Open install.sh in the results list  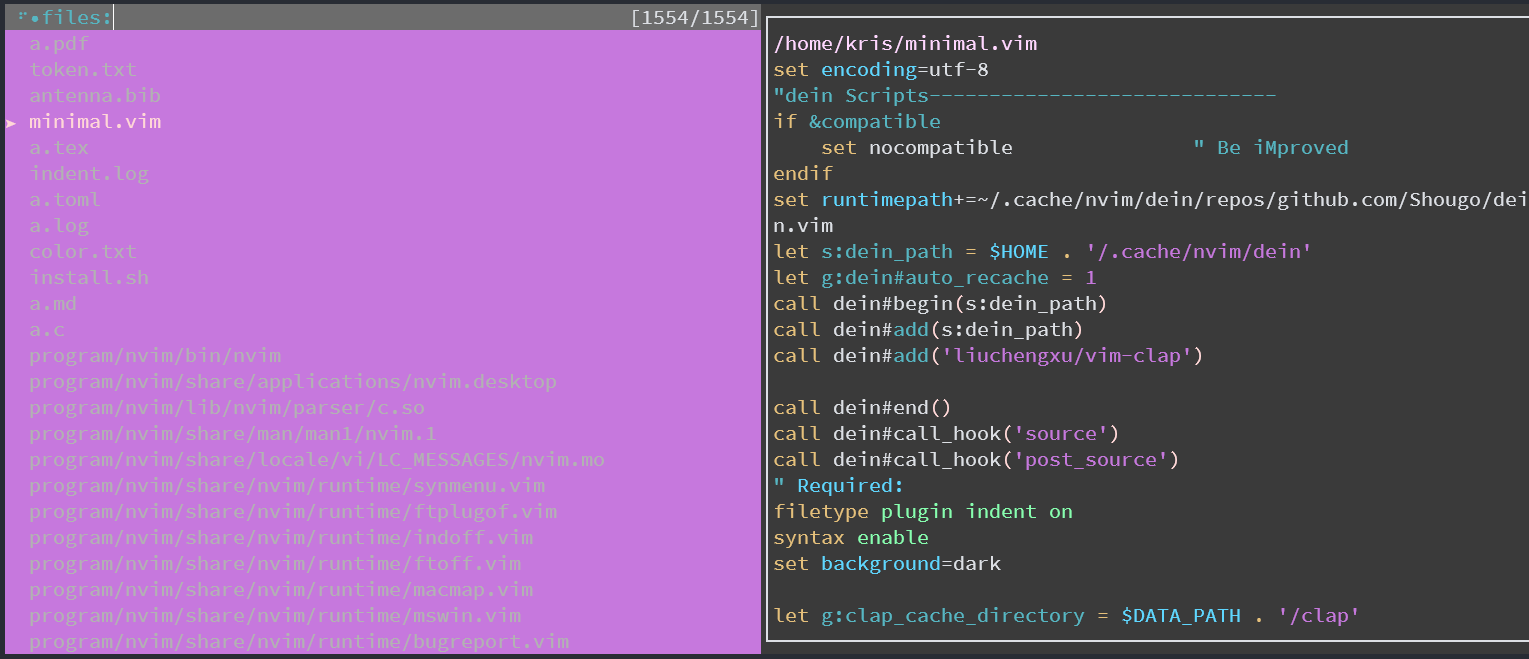pyautogui.click(x=87, y=277)
